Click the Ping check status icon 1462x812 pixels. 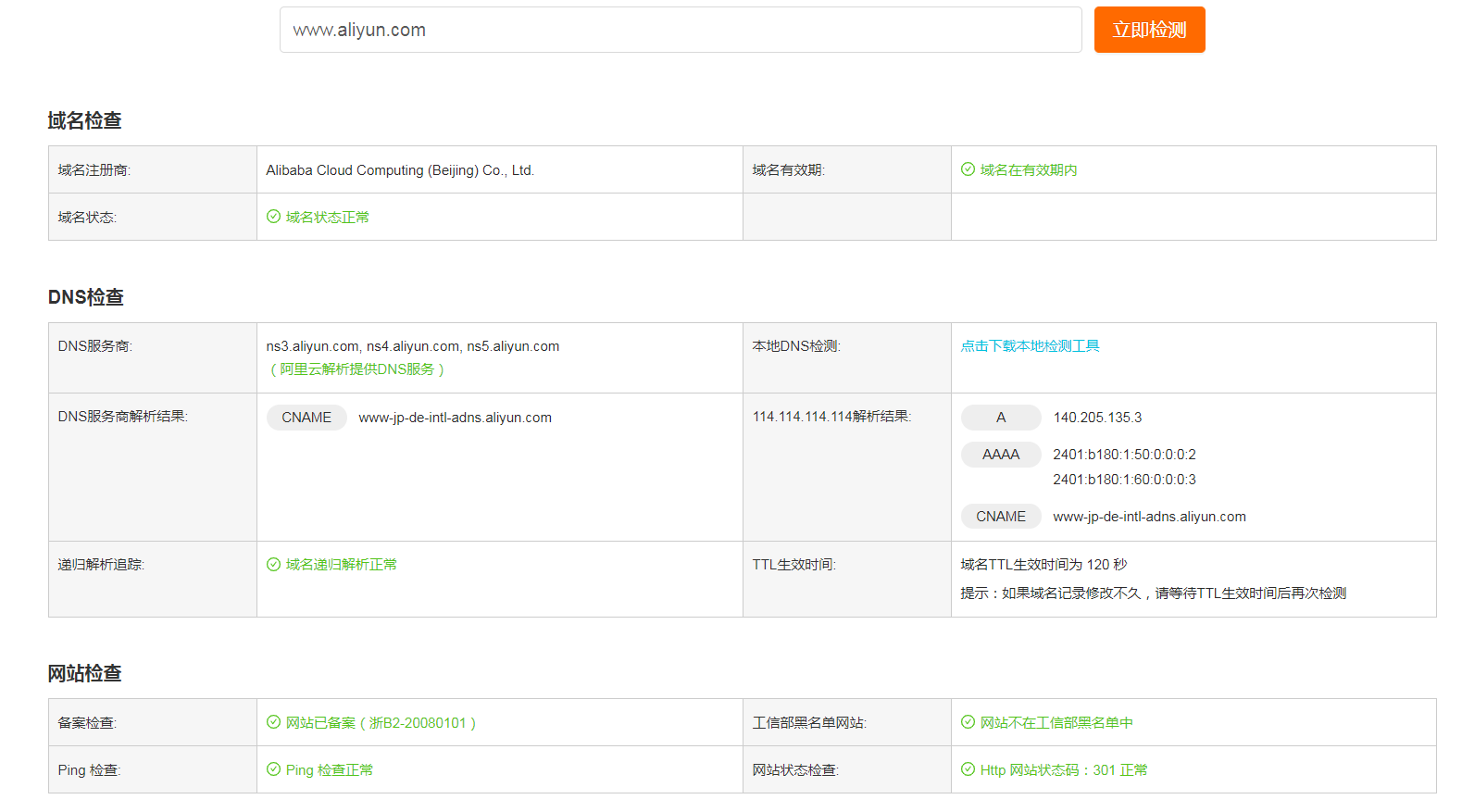[x=273, y=769]
